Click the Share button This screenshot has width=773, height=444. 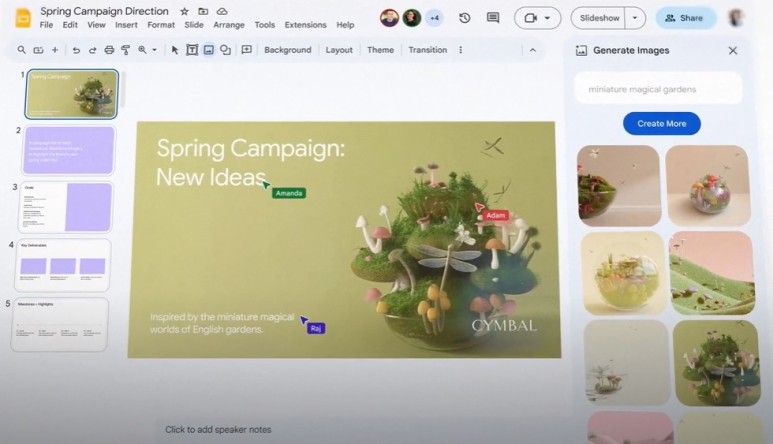(685, 18)
